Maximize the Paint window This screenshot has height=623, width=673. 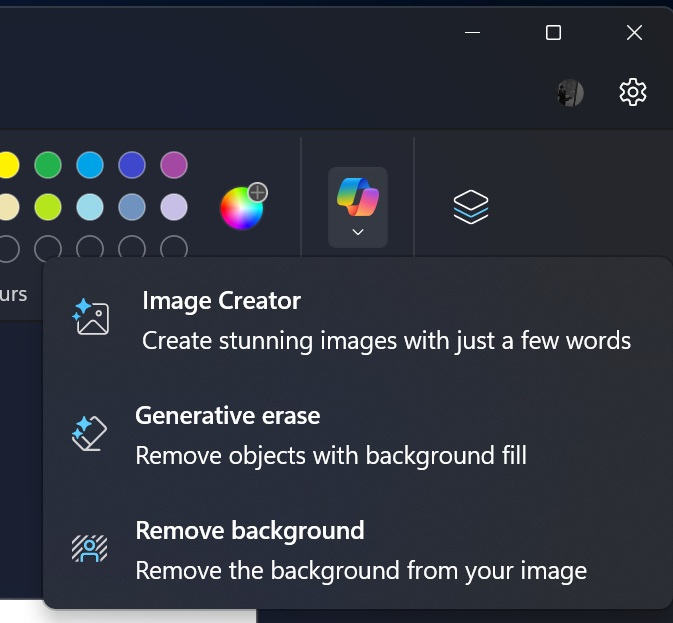553,33
